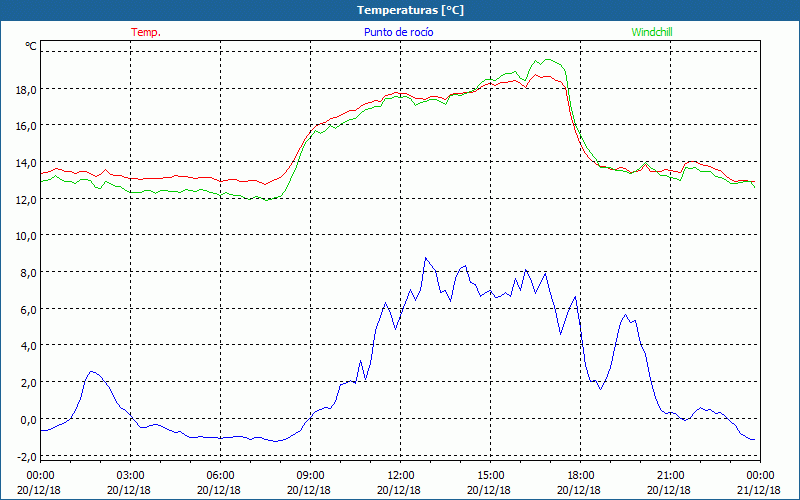Image resolution: width=800 pixels, height=500 pixels.
Task: Click the 18,0 y-axis value
Action: [x=26, y=89]
